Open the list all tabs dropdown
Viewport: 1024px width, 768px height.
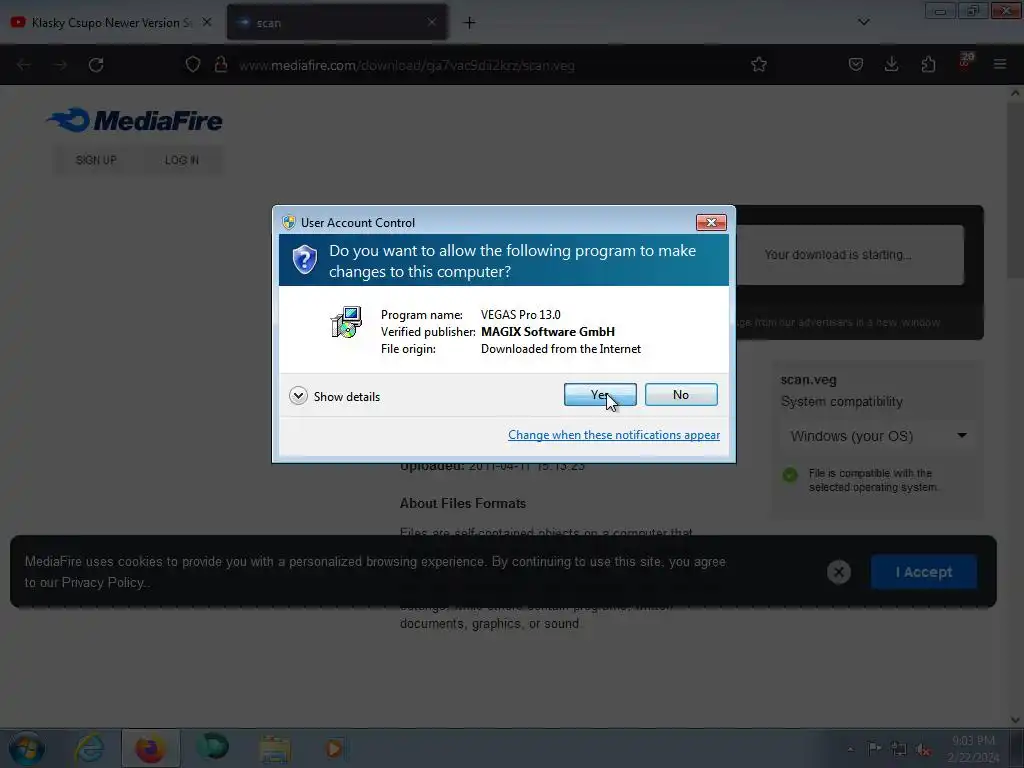click(x=863, y=22)
